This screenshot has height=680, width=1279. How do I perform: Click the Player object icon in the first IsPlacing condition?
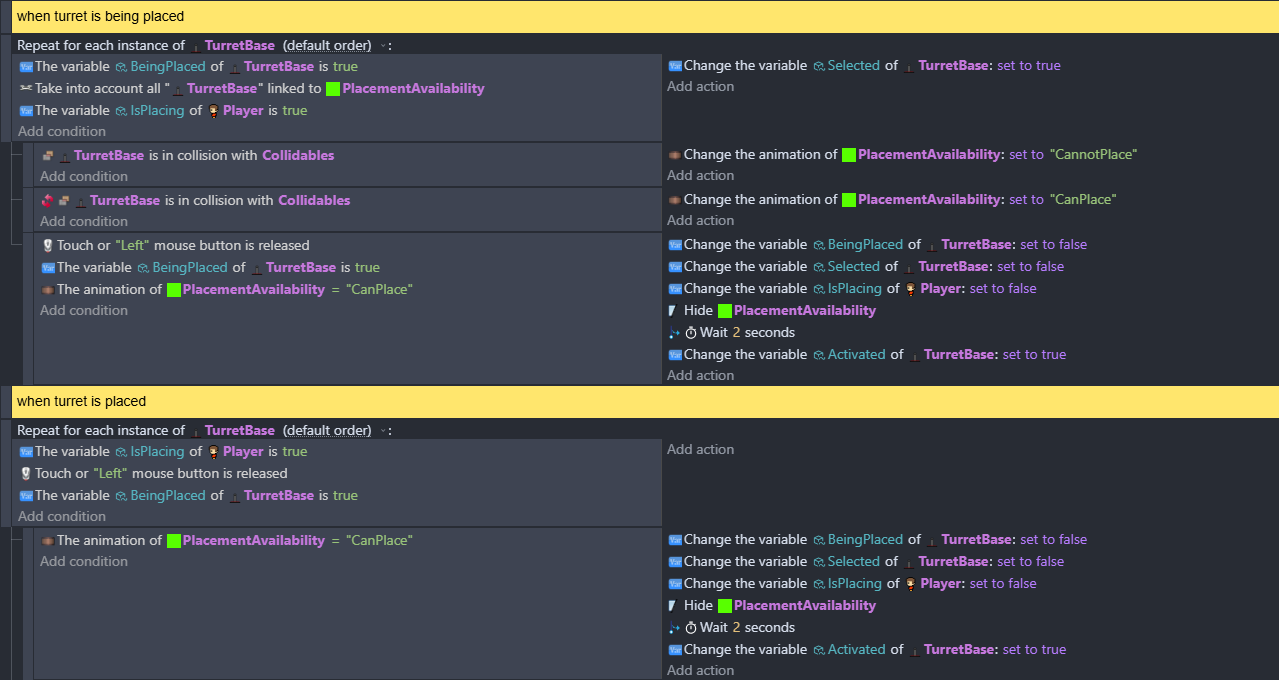point(212,110)
